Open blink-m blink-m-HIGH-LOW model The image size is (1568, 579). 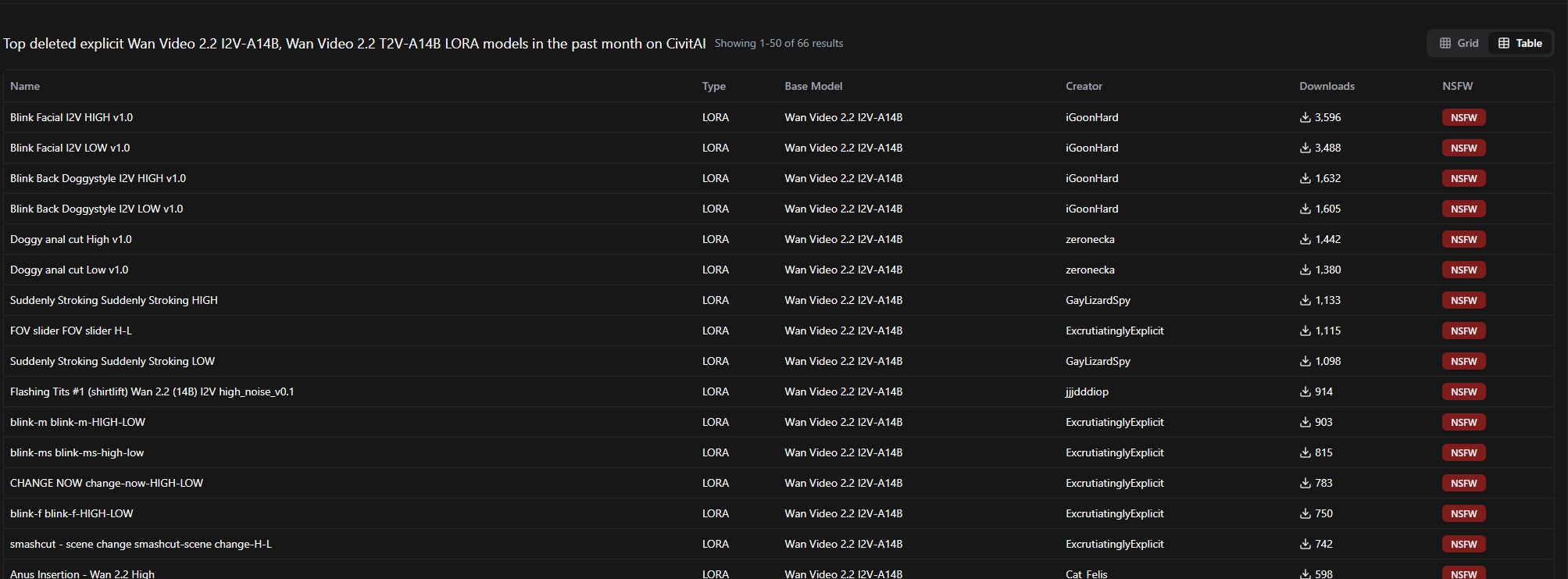(x=77, y=422)
